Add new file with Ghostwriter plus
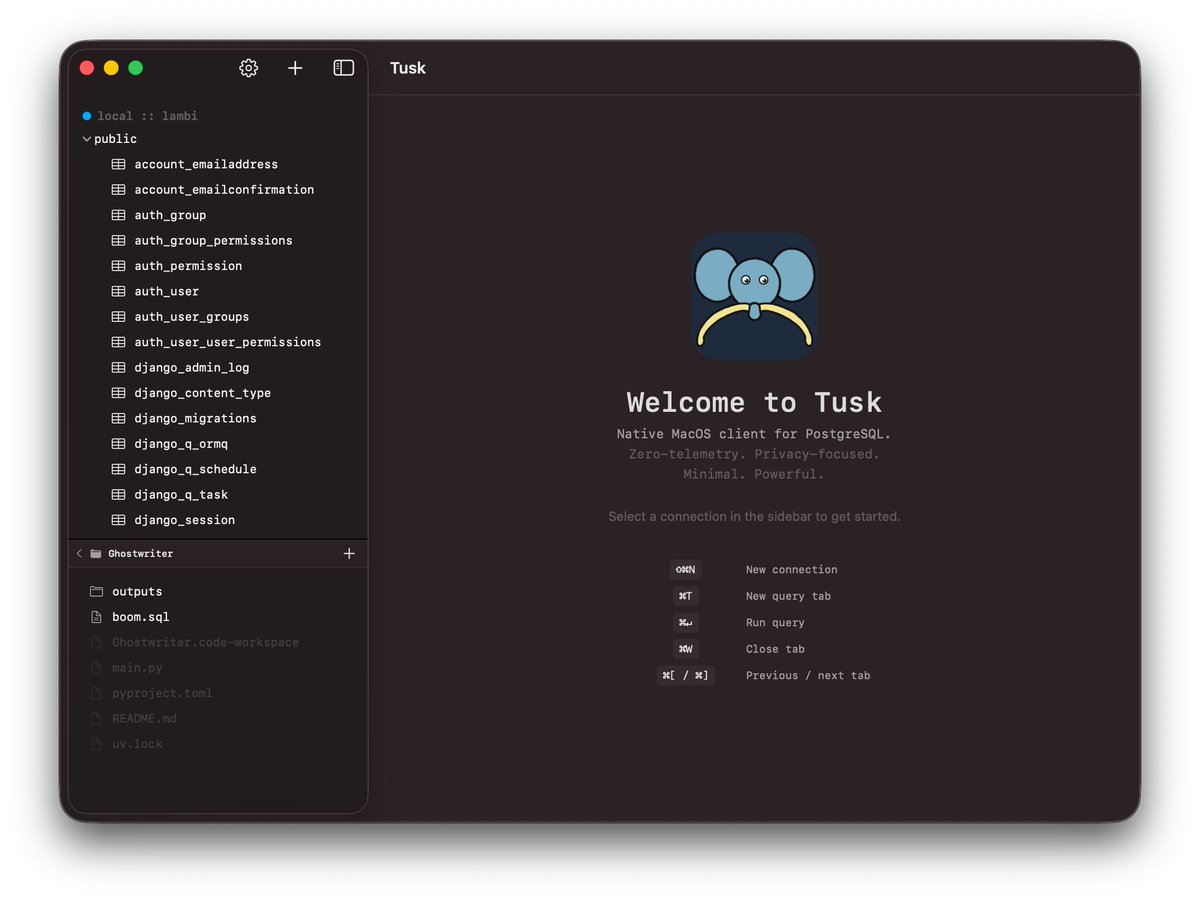 349,553
